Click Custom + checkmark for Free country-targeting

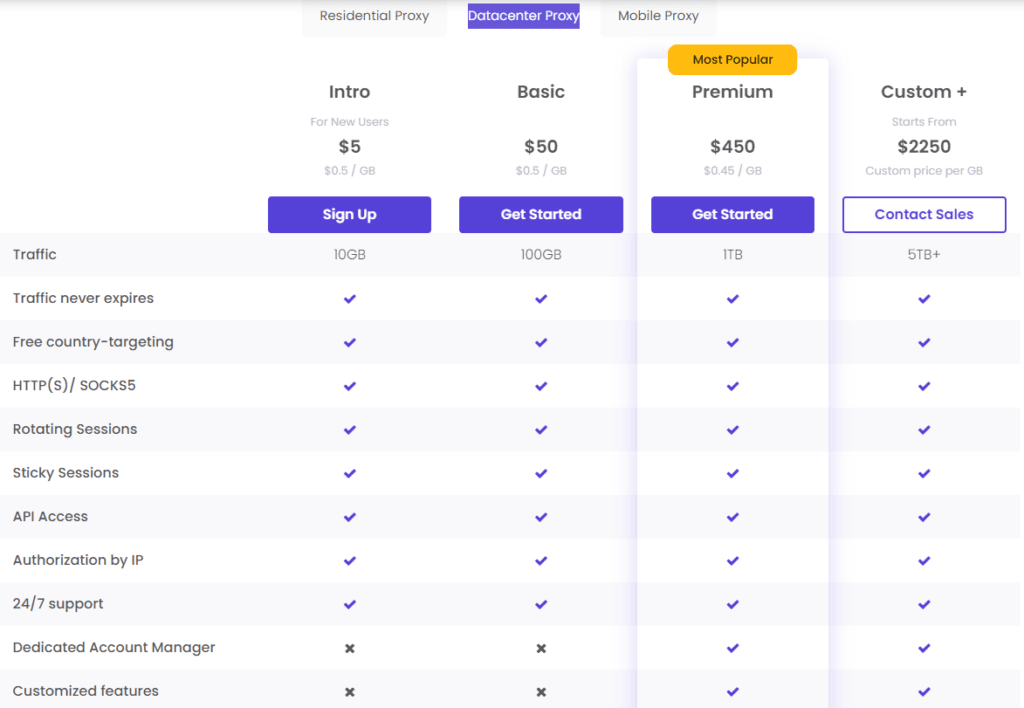point(924,342)
